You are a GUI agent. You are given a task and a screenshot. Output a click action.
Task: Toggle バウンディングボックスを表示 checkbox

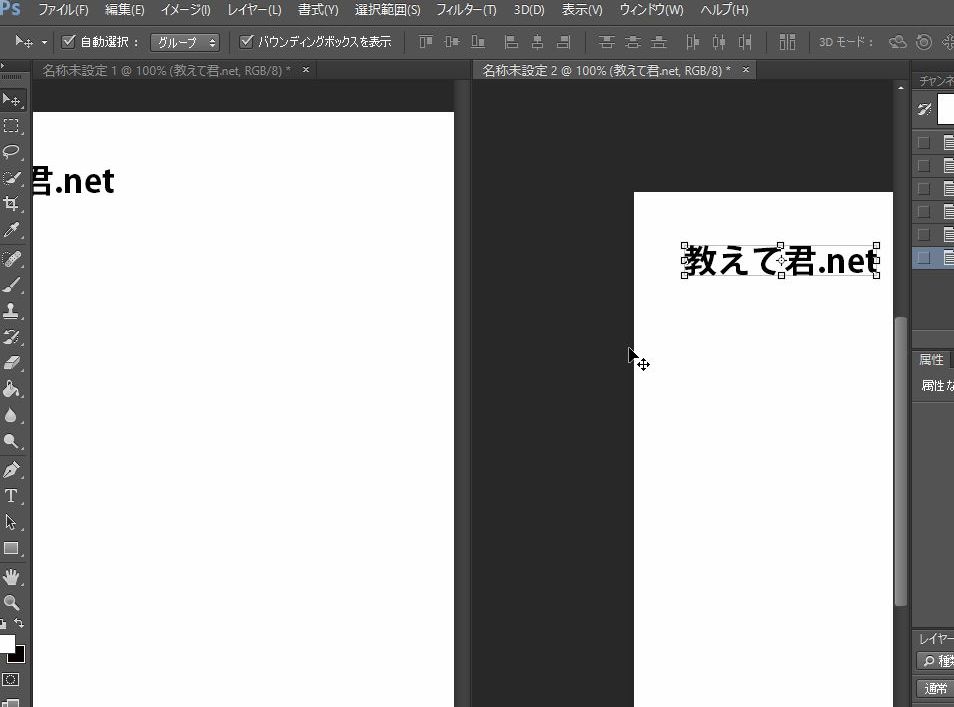pos(246,41)
